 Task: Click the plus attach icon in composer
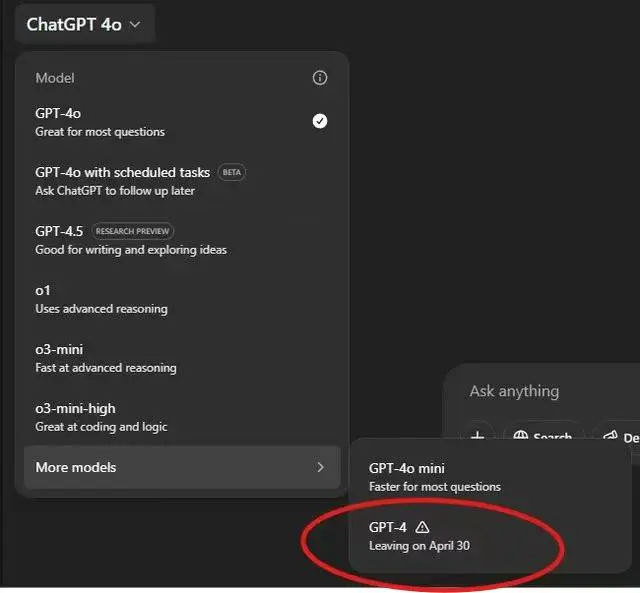[x=478, y=435]
